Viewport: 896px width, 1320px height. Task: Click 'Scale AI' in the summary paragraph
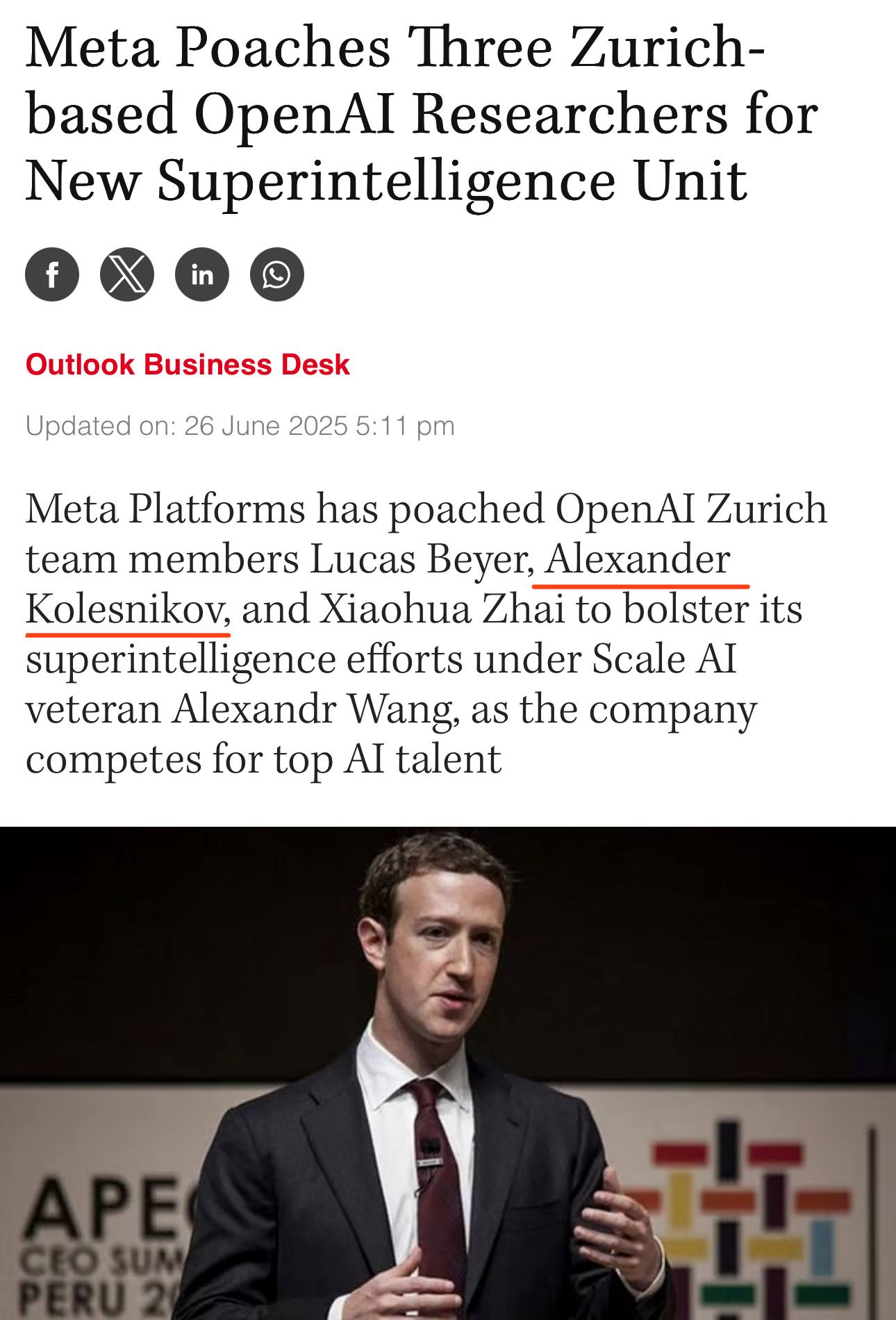pyautogui.click(x=664, y=659)
